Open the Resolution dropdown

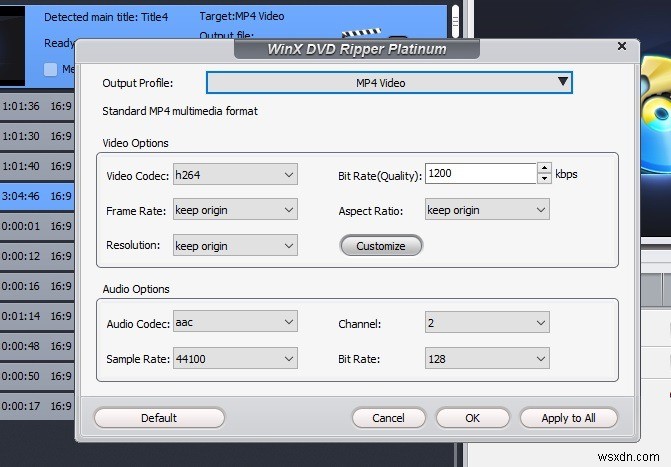point(235,245)
